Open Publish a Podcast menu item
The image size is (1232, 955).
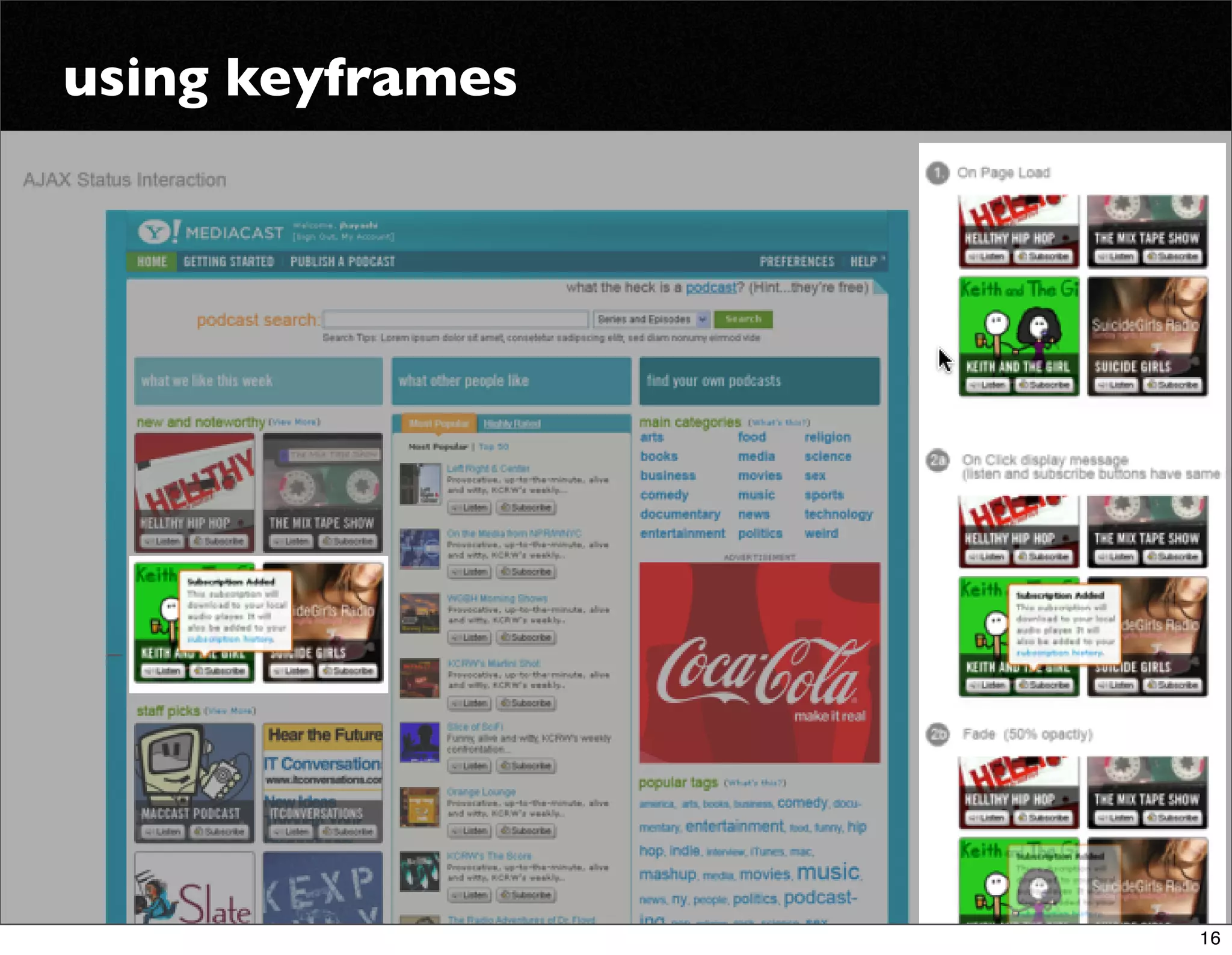point(342,262)
